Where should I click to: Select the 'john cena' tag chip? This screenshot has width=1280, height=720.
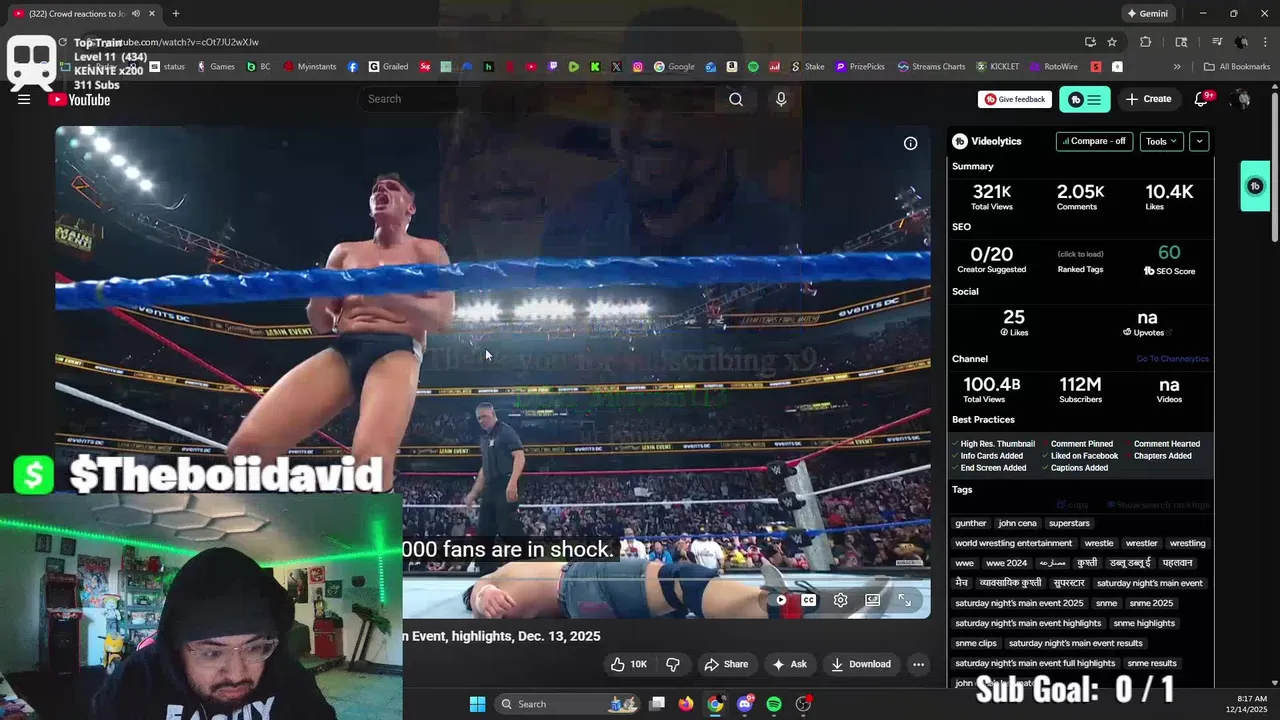click(1017, 523)
